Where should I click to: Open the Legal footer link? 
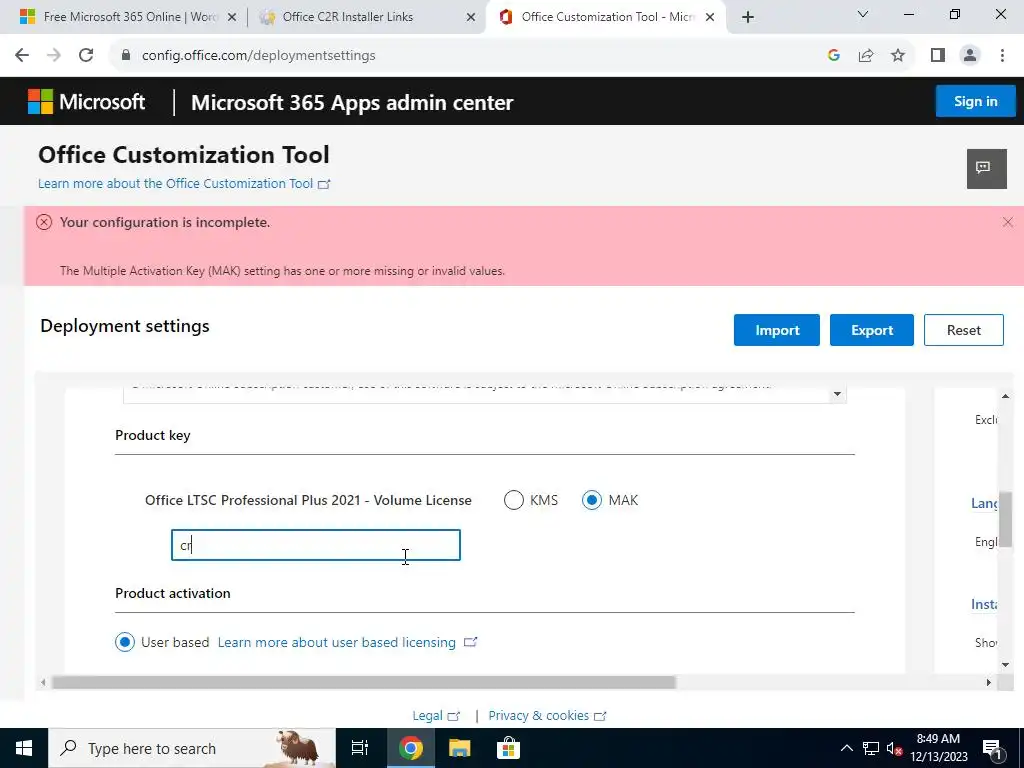[436, 716]
